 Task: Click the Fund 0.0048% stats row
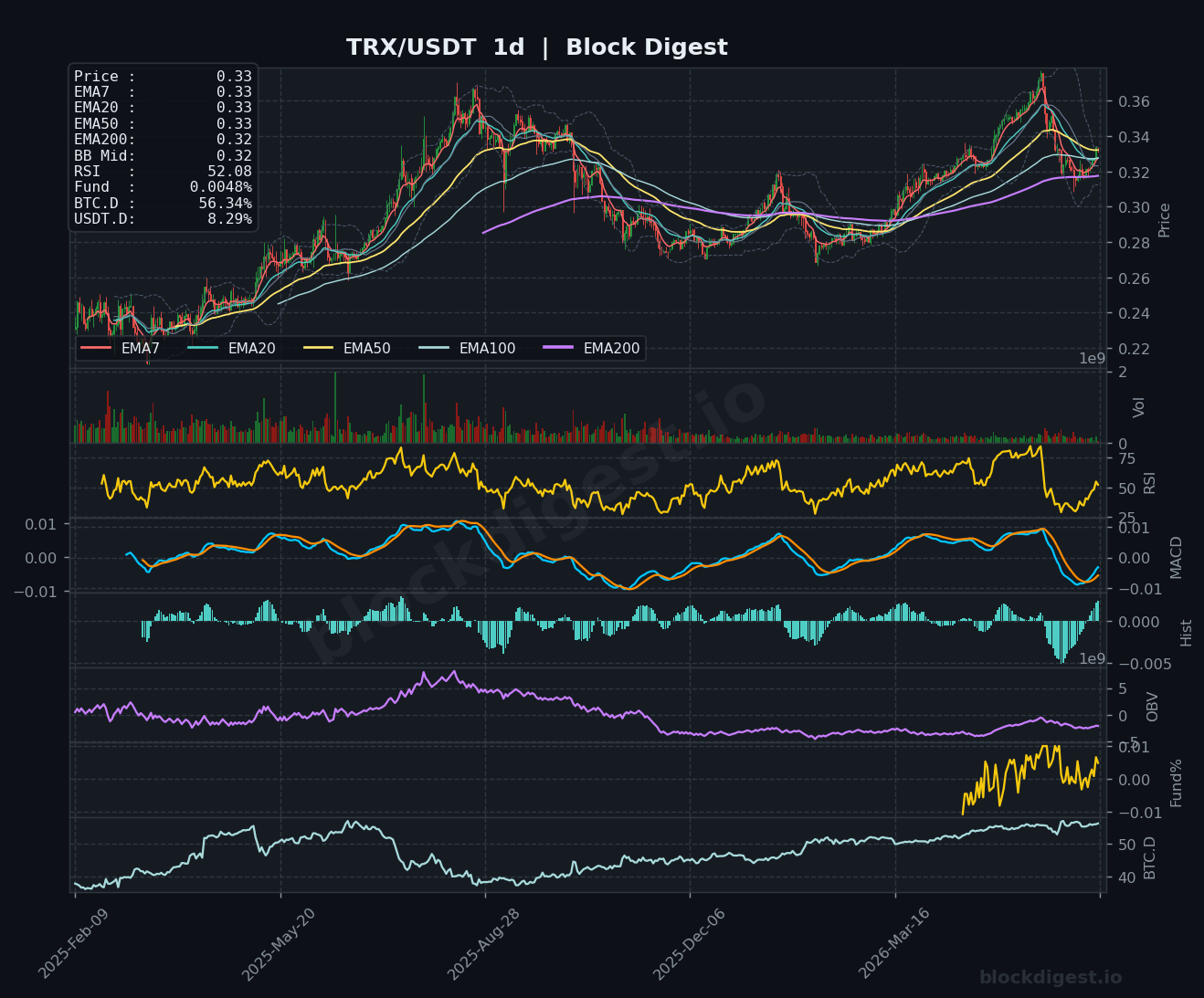click(x=163, y=187)
